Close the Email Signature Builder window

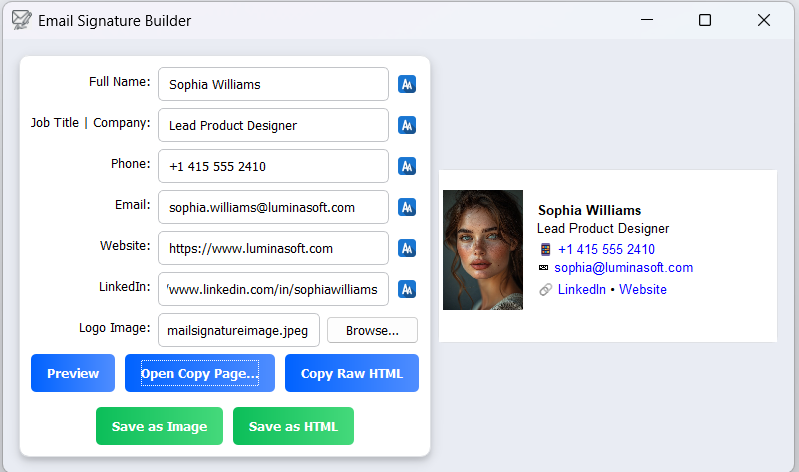point(764,20)
